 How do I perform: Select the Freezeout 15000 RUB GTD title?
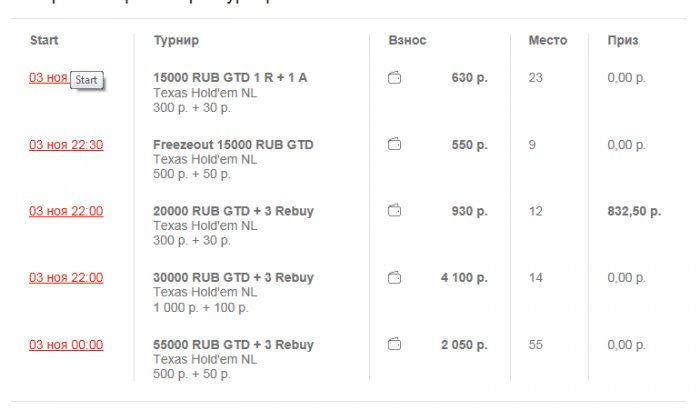pos(233,145)
